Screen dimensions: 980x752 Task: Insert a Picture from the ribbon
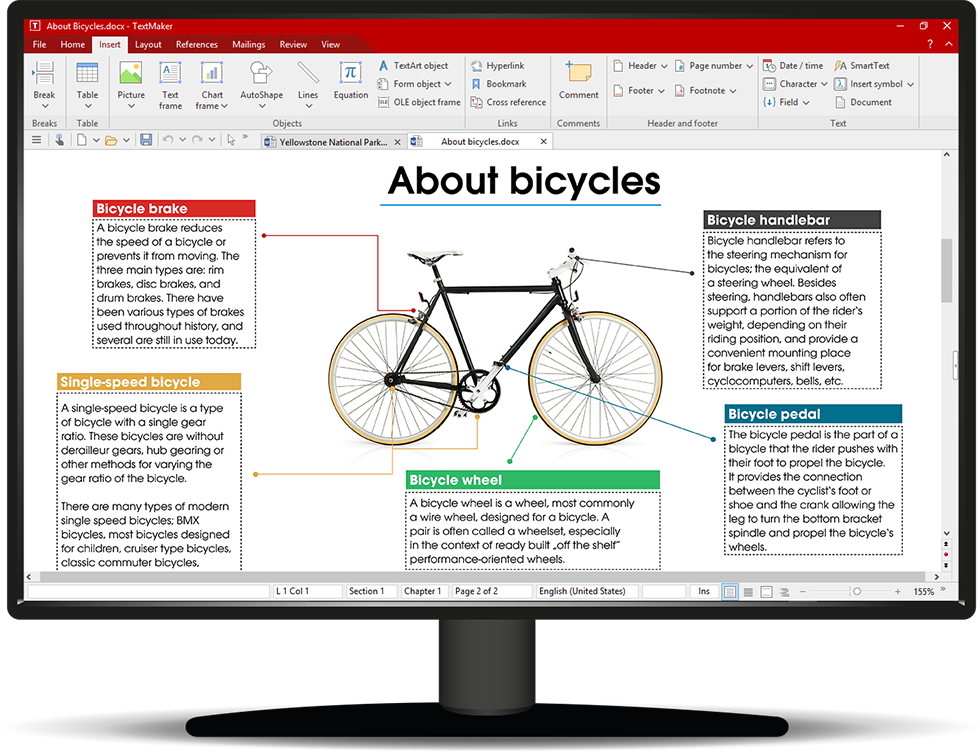click(131, 82)
